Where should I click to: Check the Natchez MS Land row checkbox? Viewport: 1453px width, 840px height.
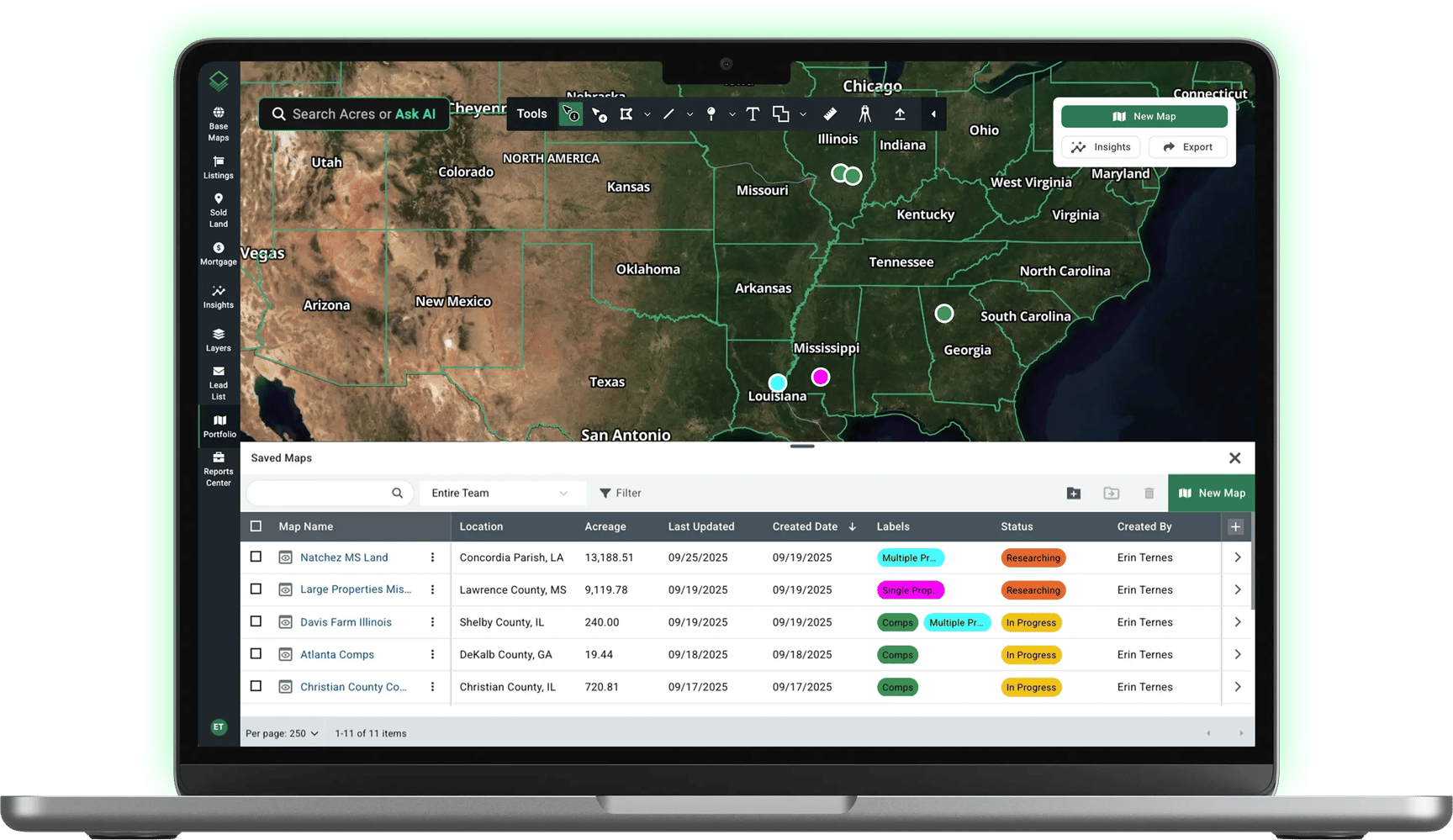(x=256, y=557)
